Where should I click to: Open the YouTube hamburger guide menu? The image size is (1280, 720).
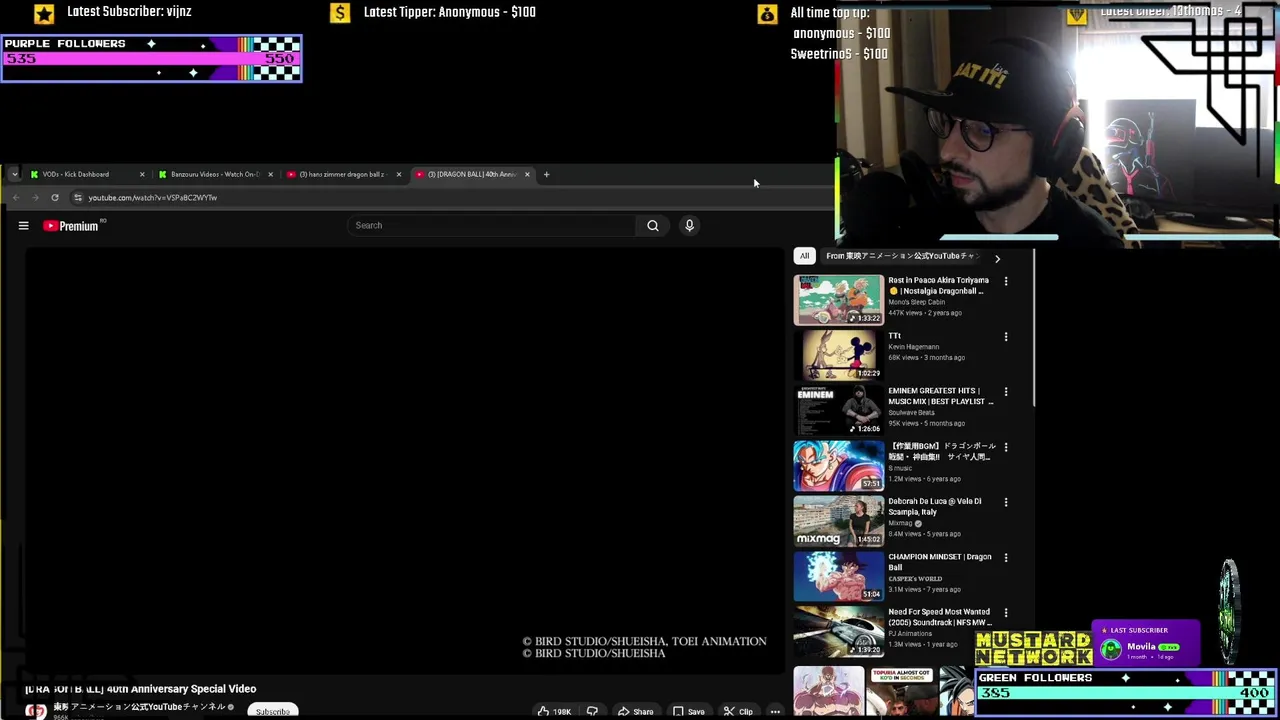tap(23, 226)
